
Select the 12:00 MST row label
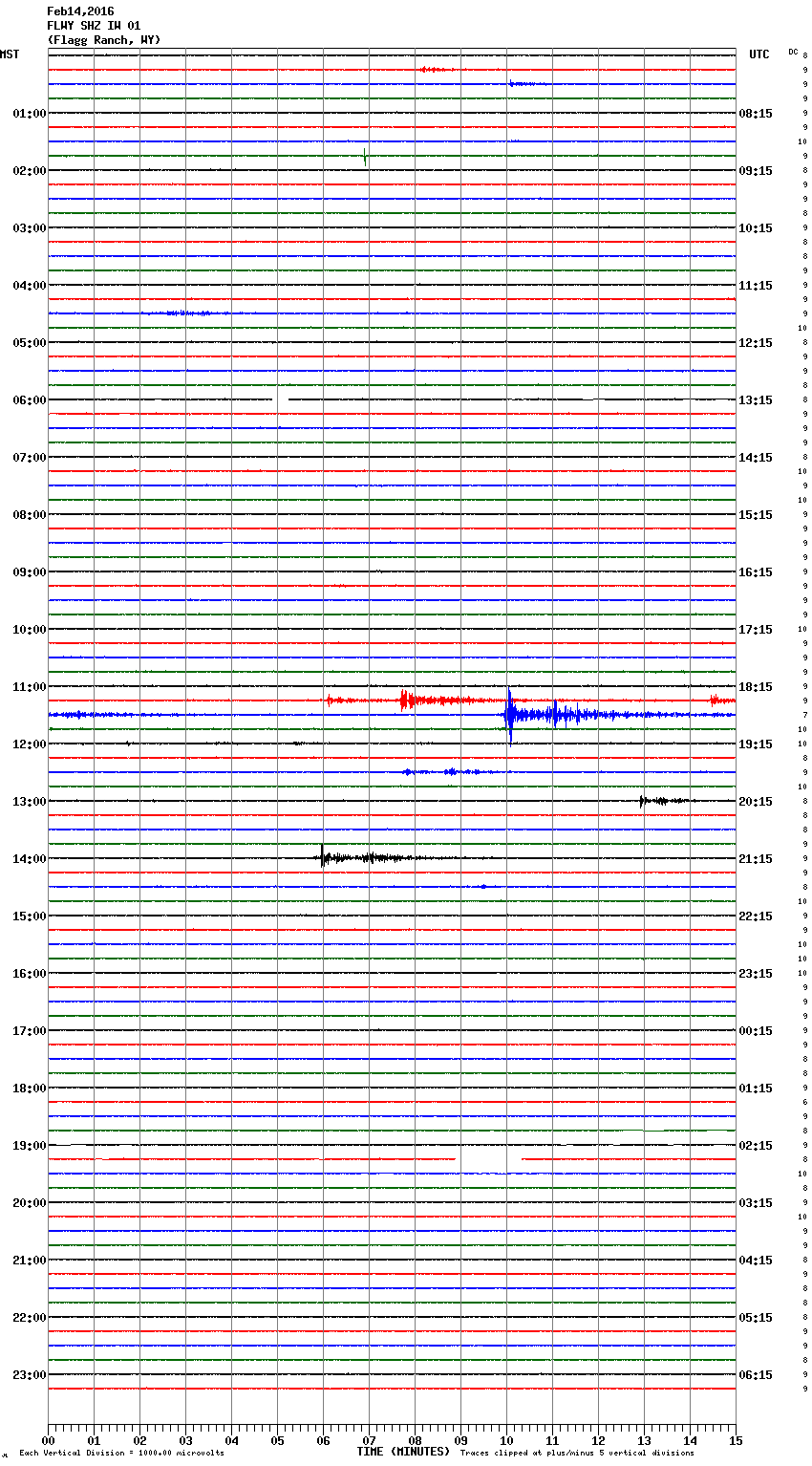pos(30,744)
